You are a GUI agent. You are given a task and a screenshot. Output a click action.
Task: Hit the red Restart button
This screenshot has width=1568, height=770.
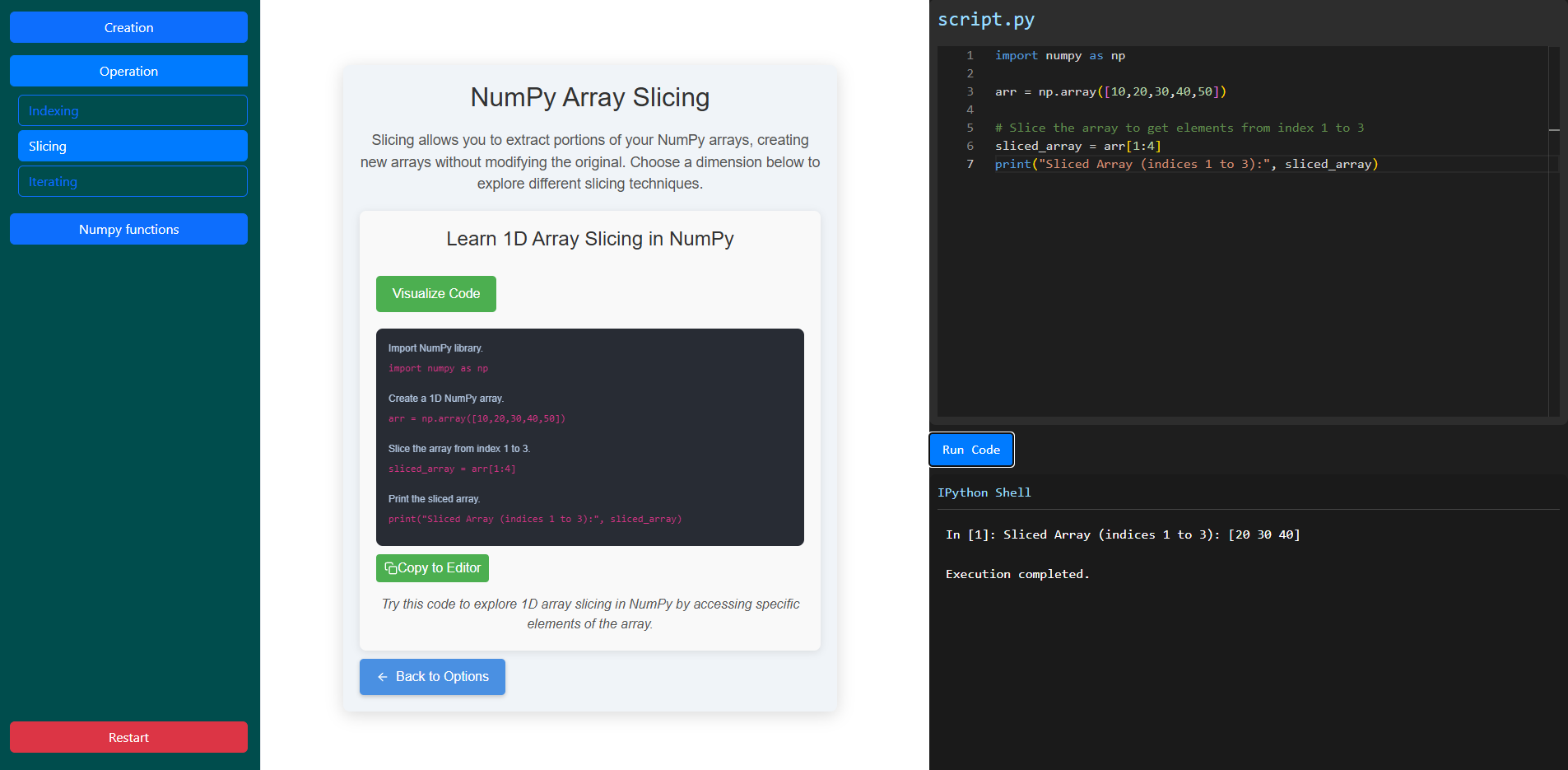click(128, 737)
